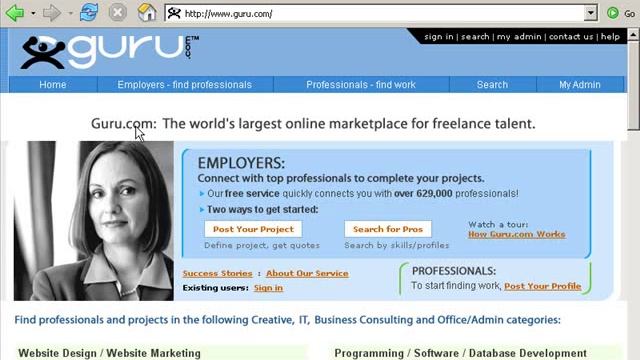The height and width of the screenshot is (360, 640).
Task: Click the 'over 629,000' text
Action: (423, 193)
